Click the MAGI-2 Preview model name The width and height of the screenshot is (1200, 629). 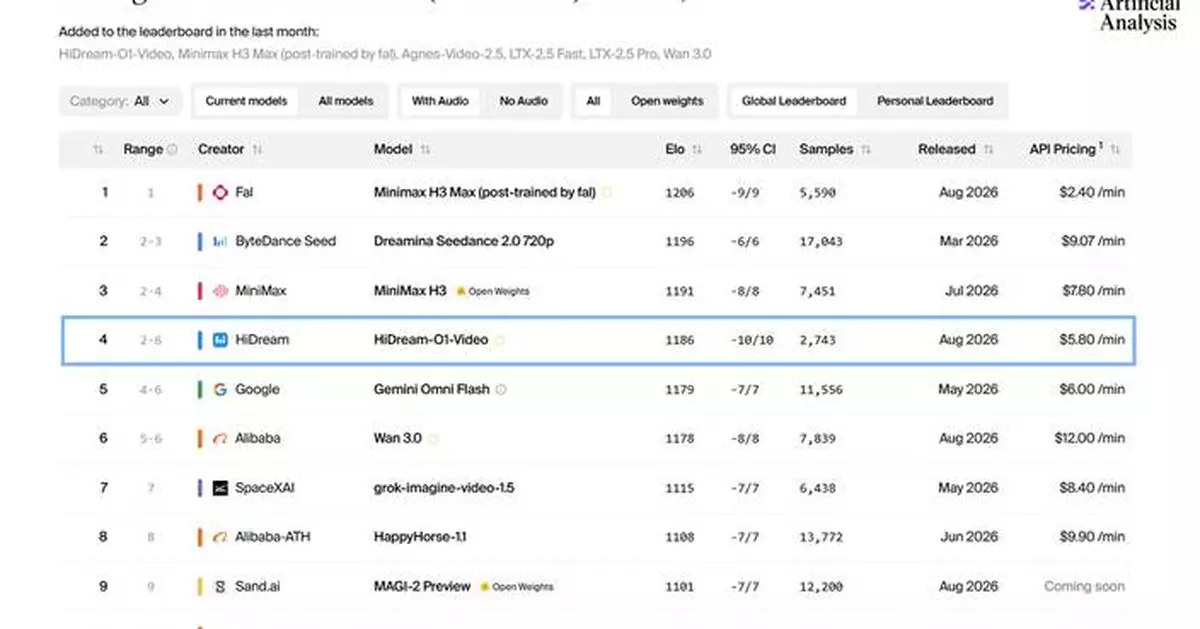tap(422, 586)
